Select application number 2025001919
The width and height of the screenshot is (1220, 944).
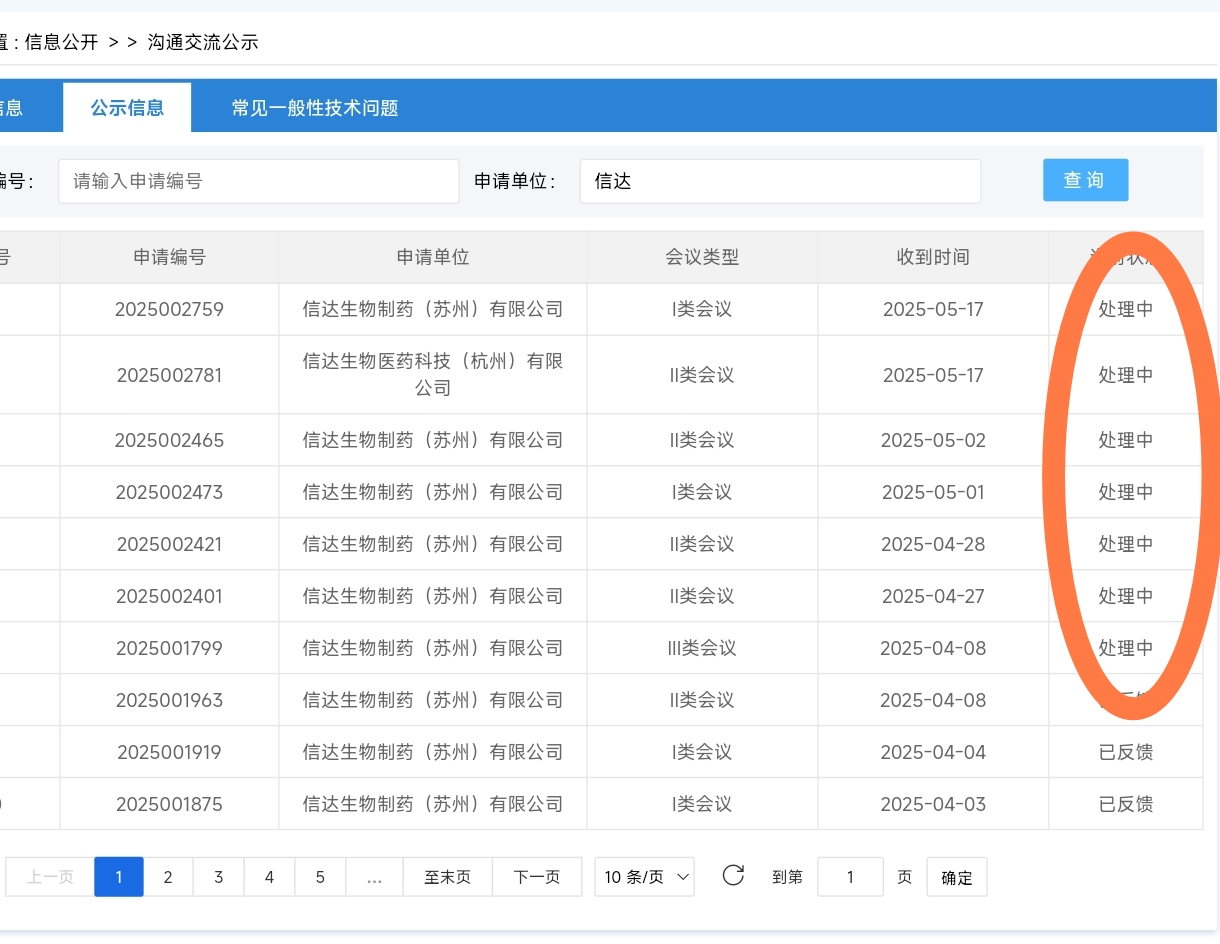click(x=169, y=752)
